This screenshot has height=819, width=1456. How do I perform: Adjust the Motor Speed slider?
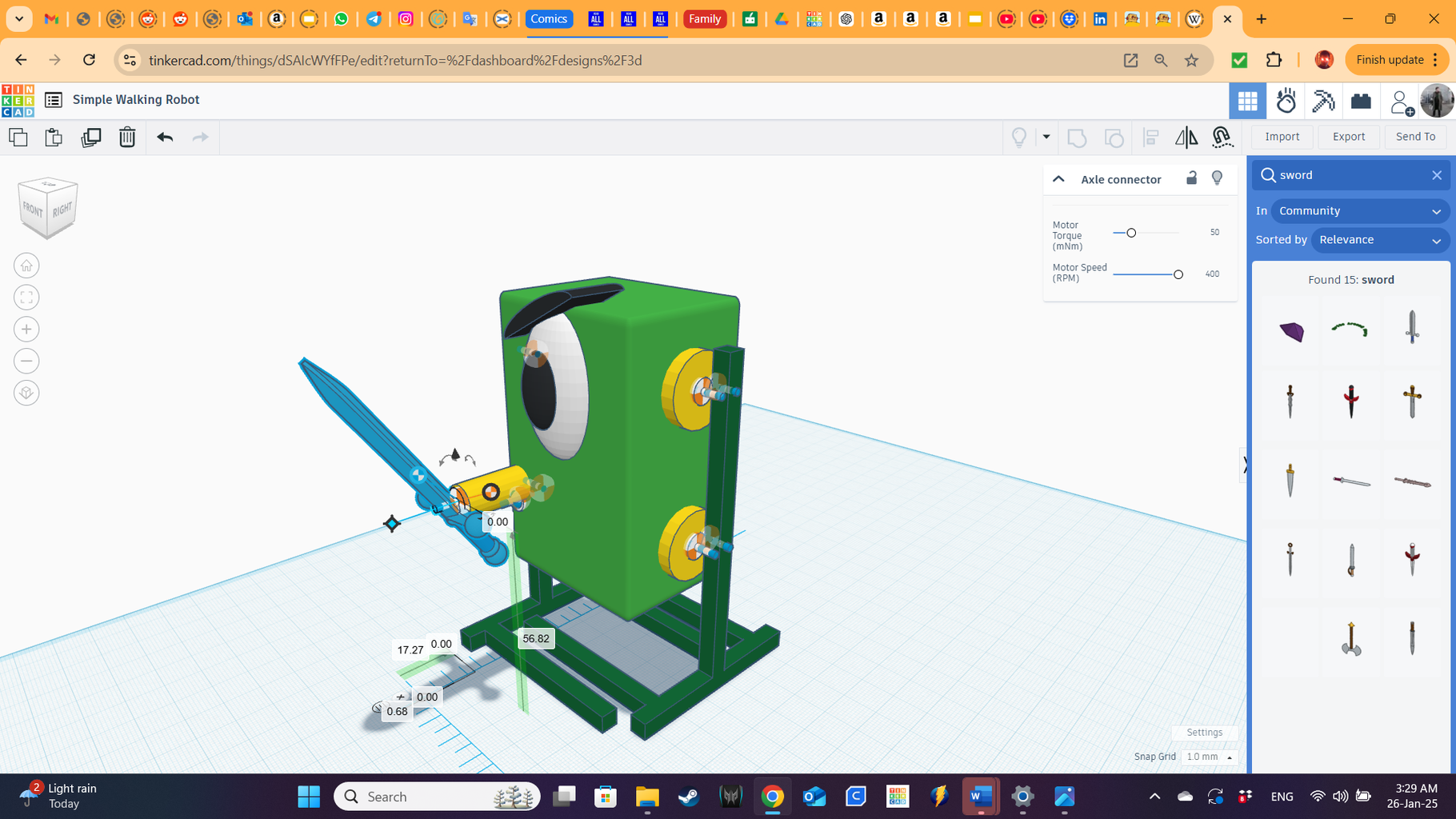(1178, 274)
